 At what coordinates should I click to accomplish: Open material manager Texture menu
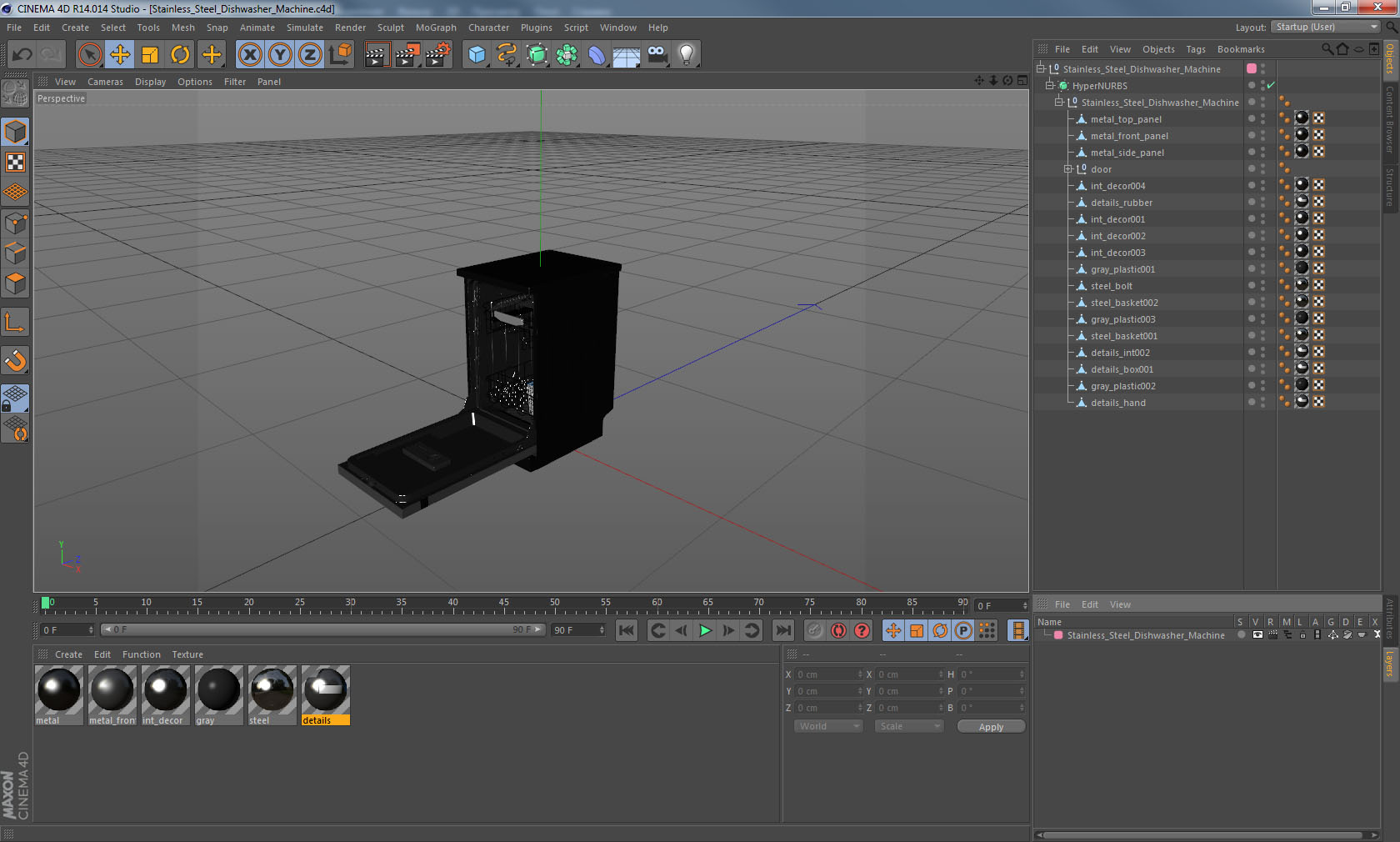point(187,654)
